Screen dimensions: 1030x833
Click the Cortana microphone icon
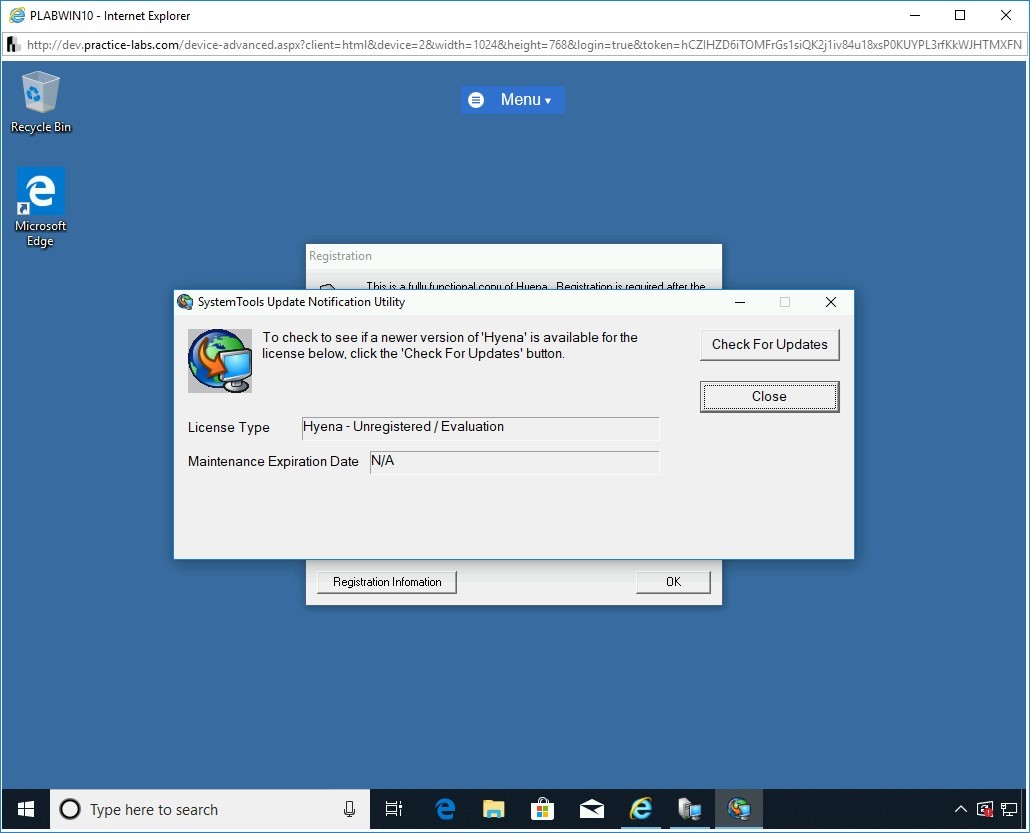coord(349,809)
